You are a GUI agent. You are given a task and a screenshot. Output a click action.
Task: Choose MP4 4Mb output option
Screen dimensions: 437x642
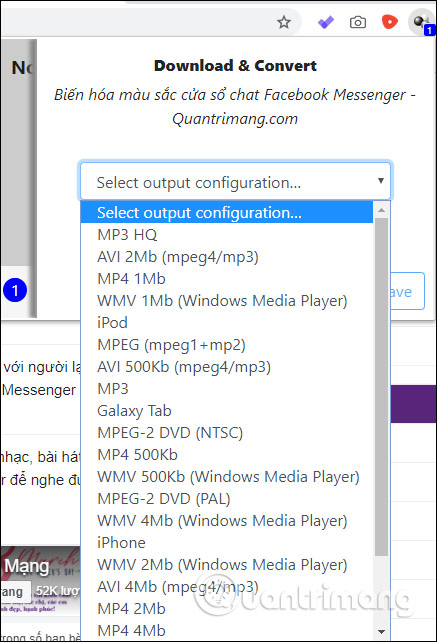227,631
